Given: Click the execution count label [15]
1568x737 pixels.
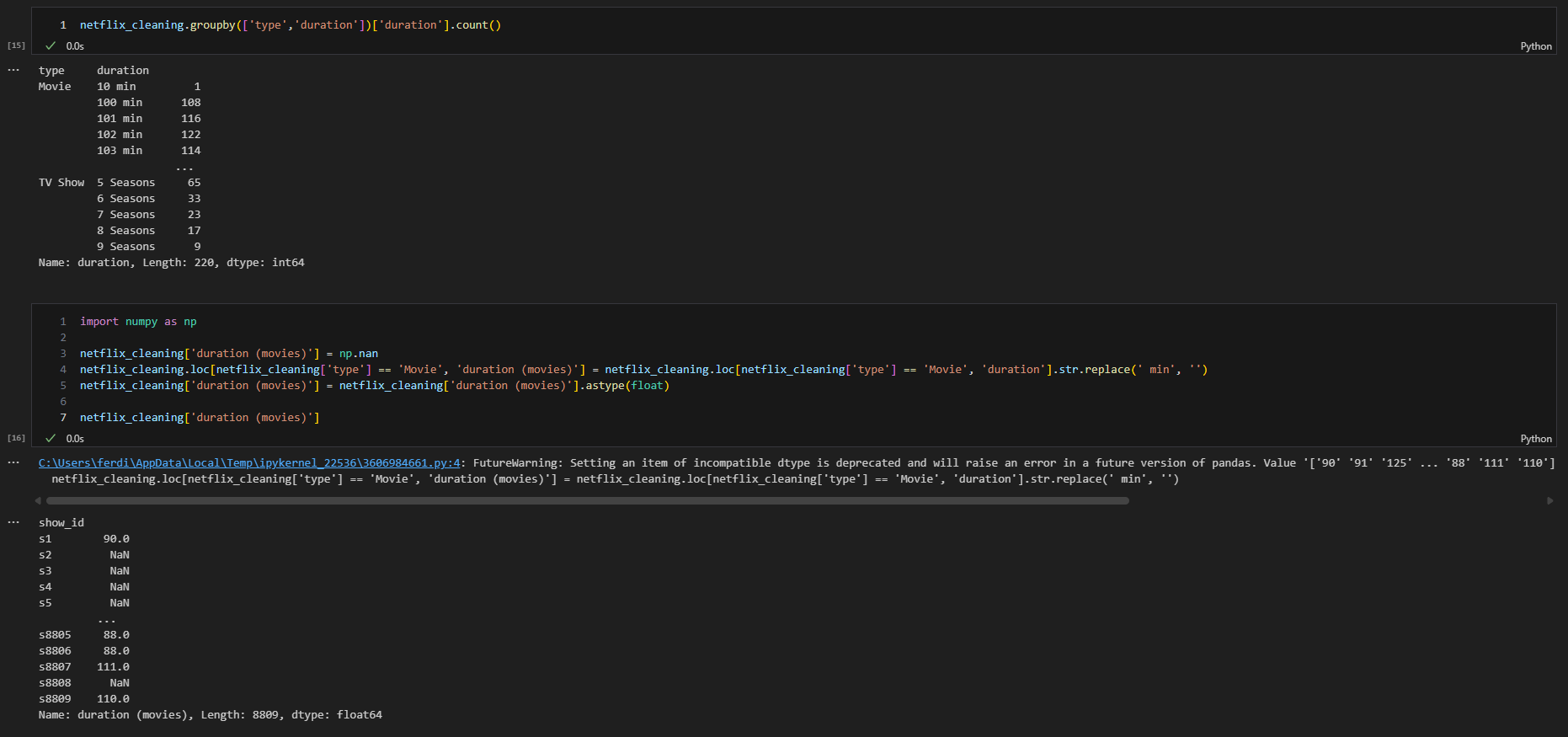Looking at the screenshot, I should [16, 45].
